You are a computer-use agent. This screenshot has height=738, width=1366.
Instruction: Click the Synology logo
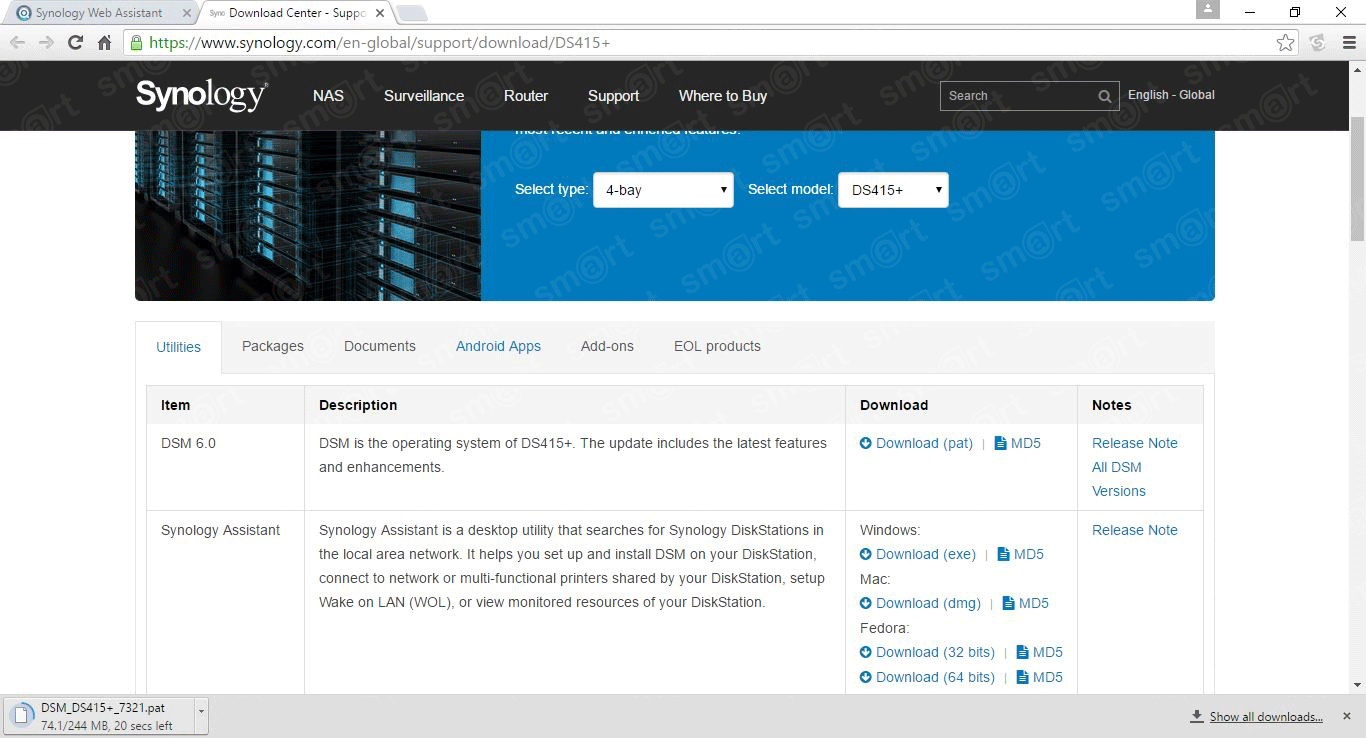(201, 95)
